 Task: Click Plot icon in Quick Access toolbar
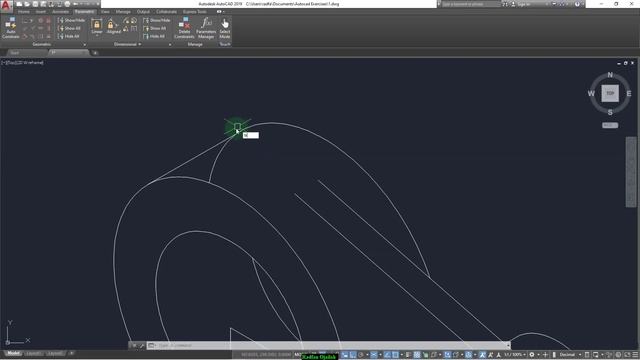[x=67, y=4]
